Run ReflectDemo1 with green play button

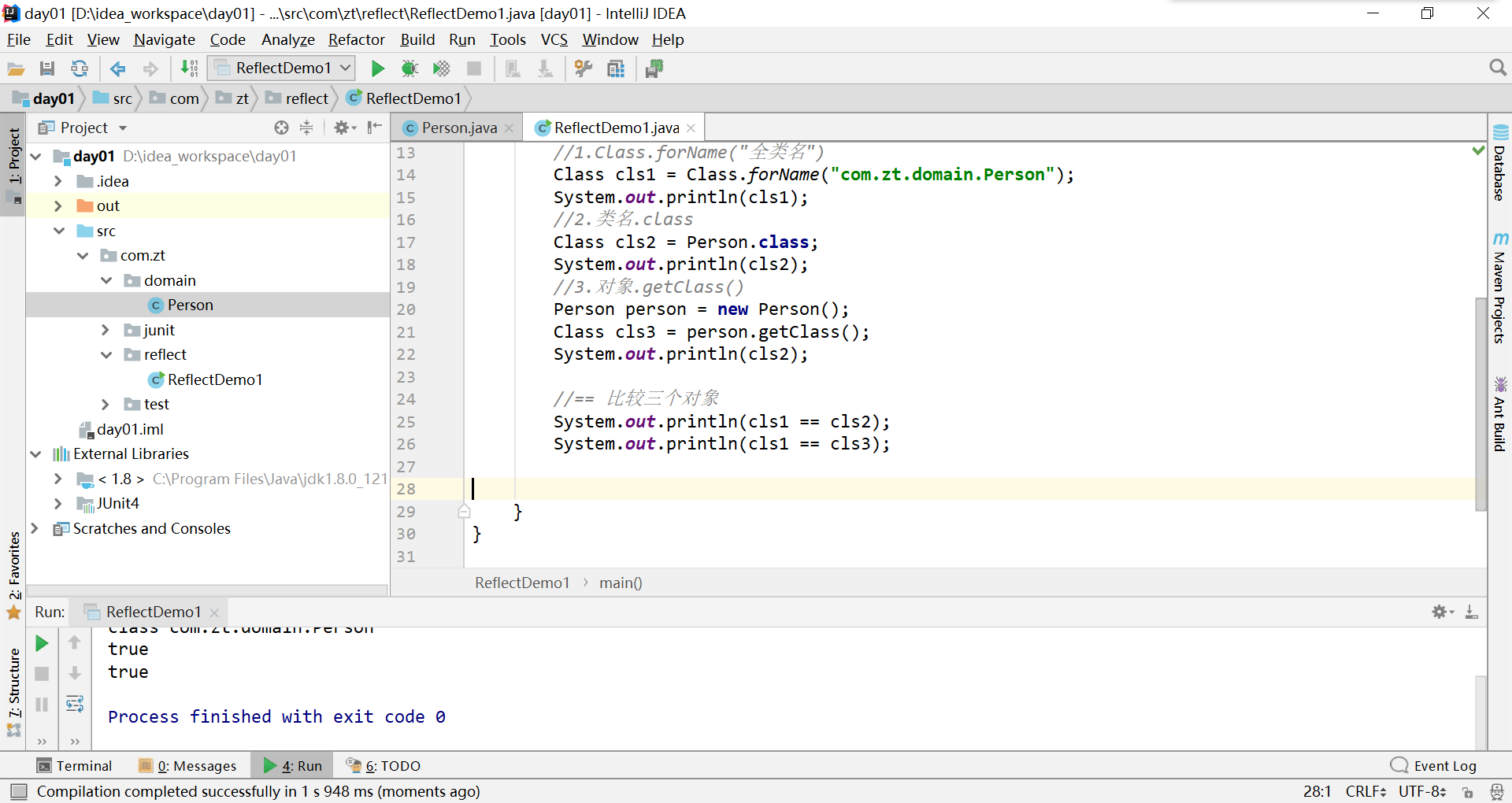[378, 68]
